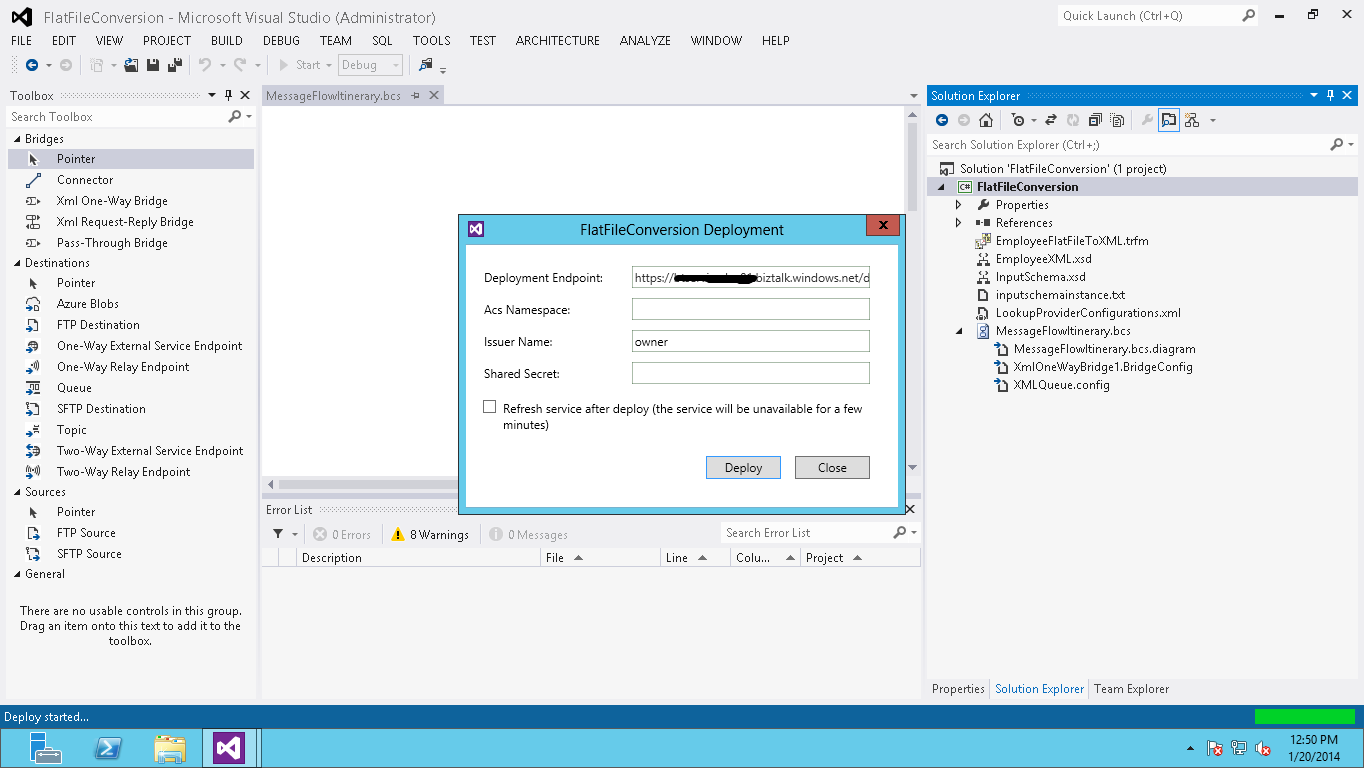Open the ANALYZE menu

(x=645, y=40)
